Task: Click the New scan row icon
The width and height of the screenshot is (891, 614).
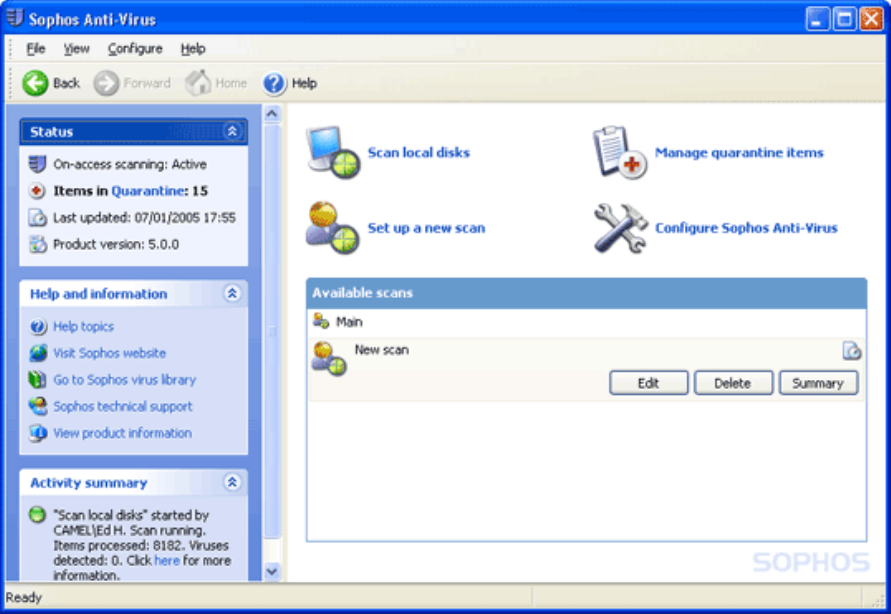Action: pos(329,359)
